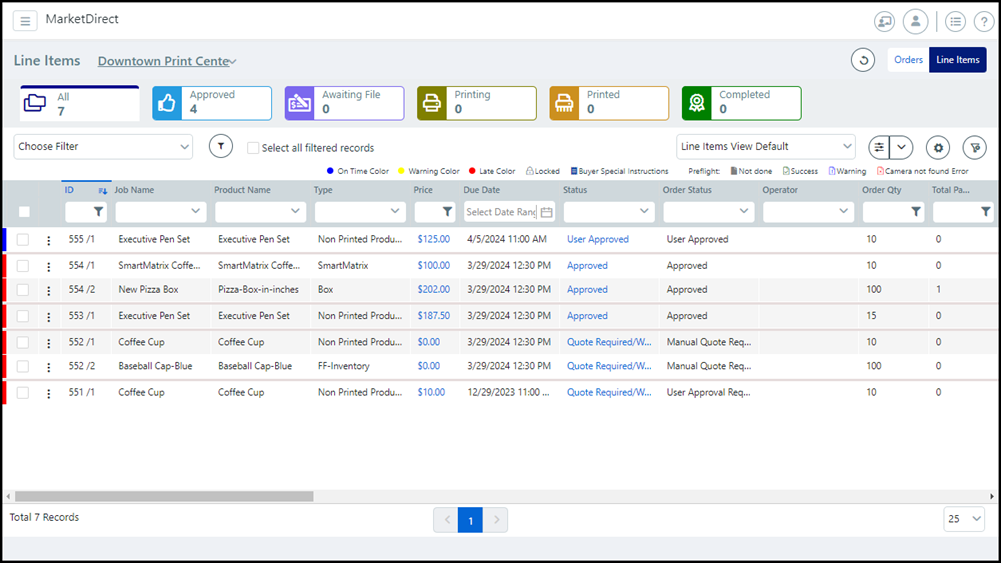Open the calendar icon in Due Date filter
The image size is (1001, 563).
546,212
